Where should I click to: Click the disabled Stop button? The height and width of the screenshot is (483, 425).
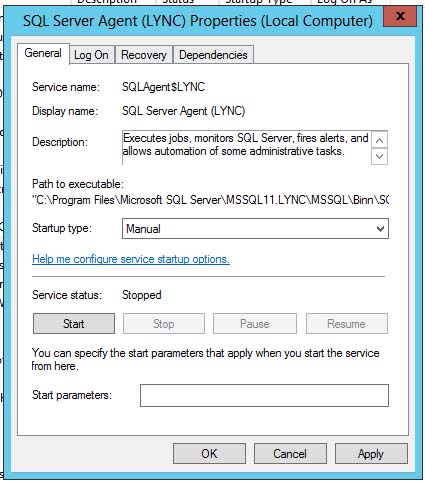164,324
